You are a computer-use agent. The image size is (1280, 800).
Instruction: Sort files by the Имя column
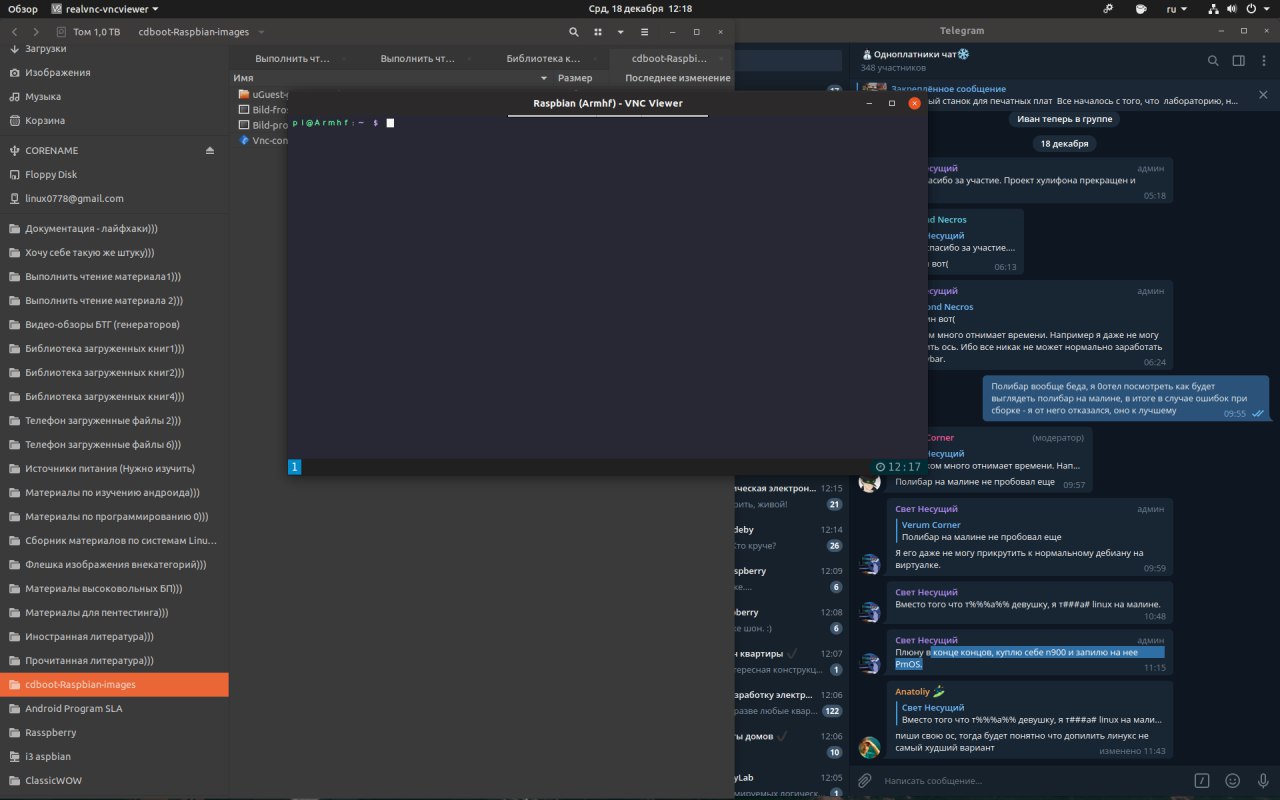click(x=390, y=78)
